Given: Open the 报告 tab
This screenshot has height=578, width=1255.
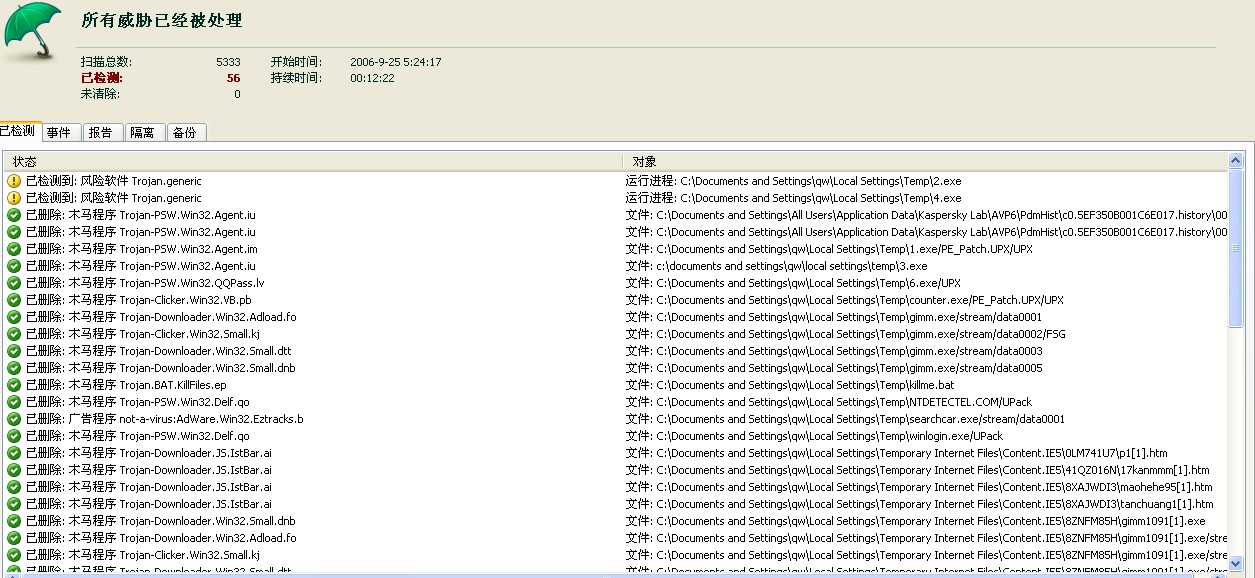Looking at the screenshot, I should (x=101, y=132).
